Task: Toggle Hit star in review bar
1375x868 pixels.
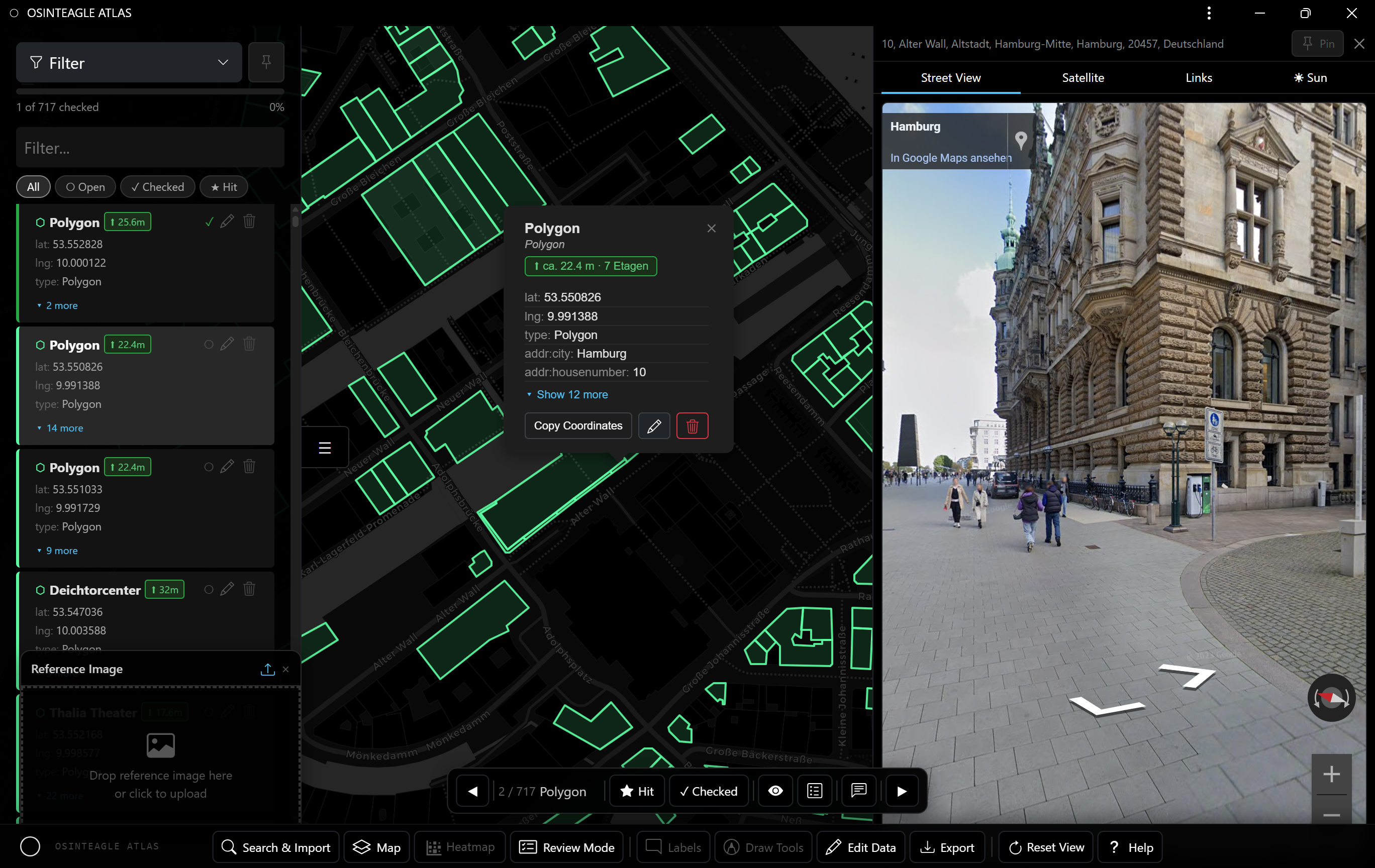Action: coord(637,792)
